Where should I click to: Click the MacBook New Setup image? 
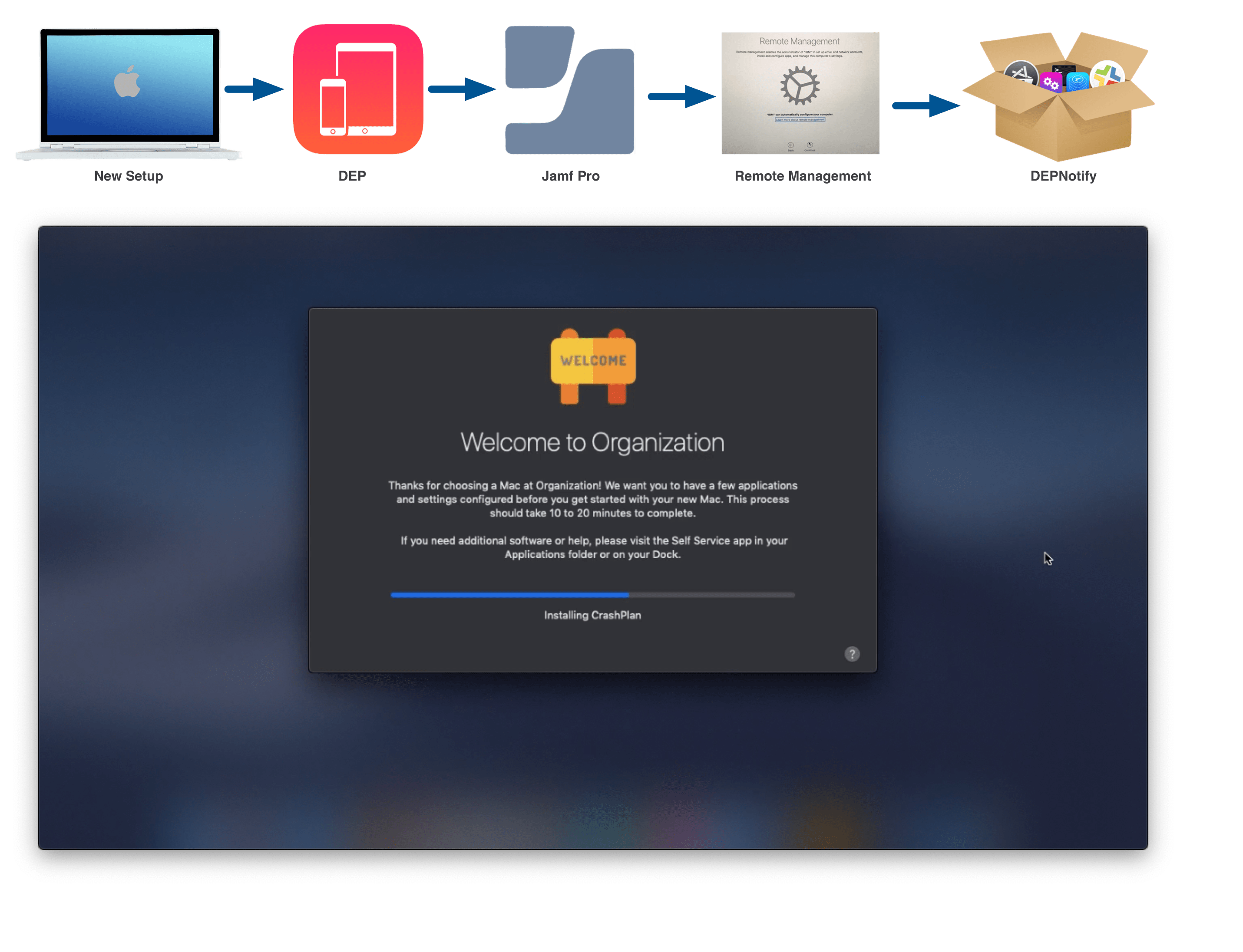(129, 94)
